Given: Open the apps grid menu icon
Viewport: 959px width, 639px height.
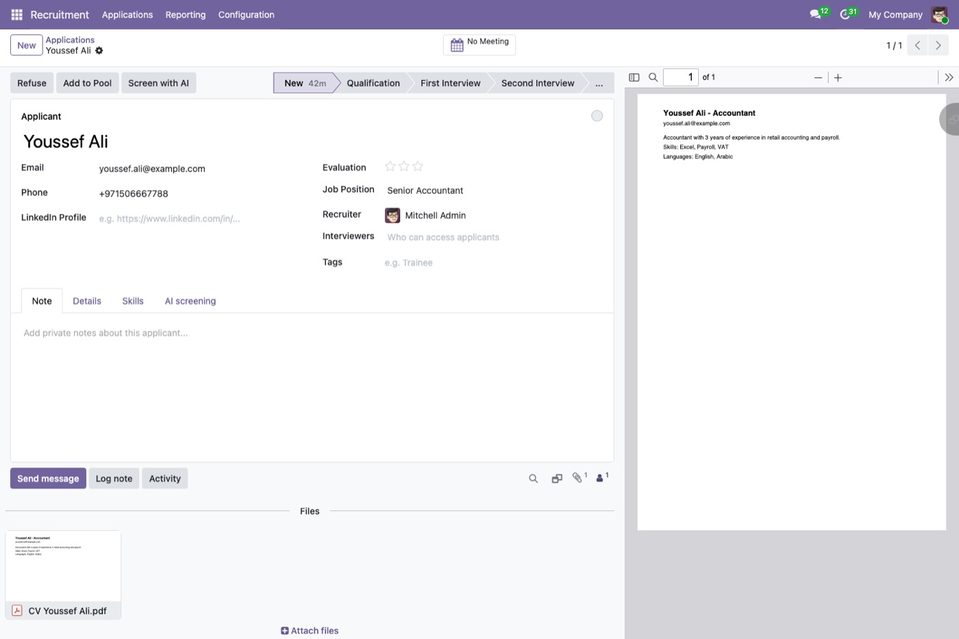Looking at the screenshot, I should 17,15.
